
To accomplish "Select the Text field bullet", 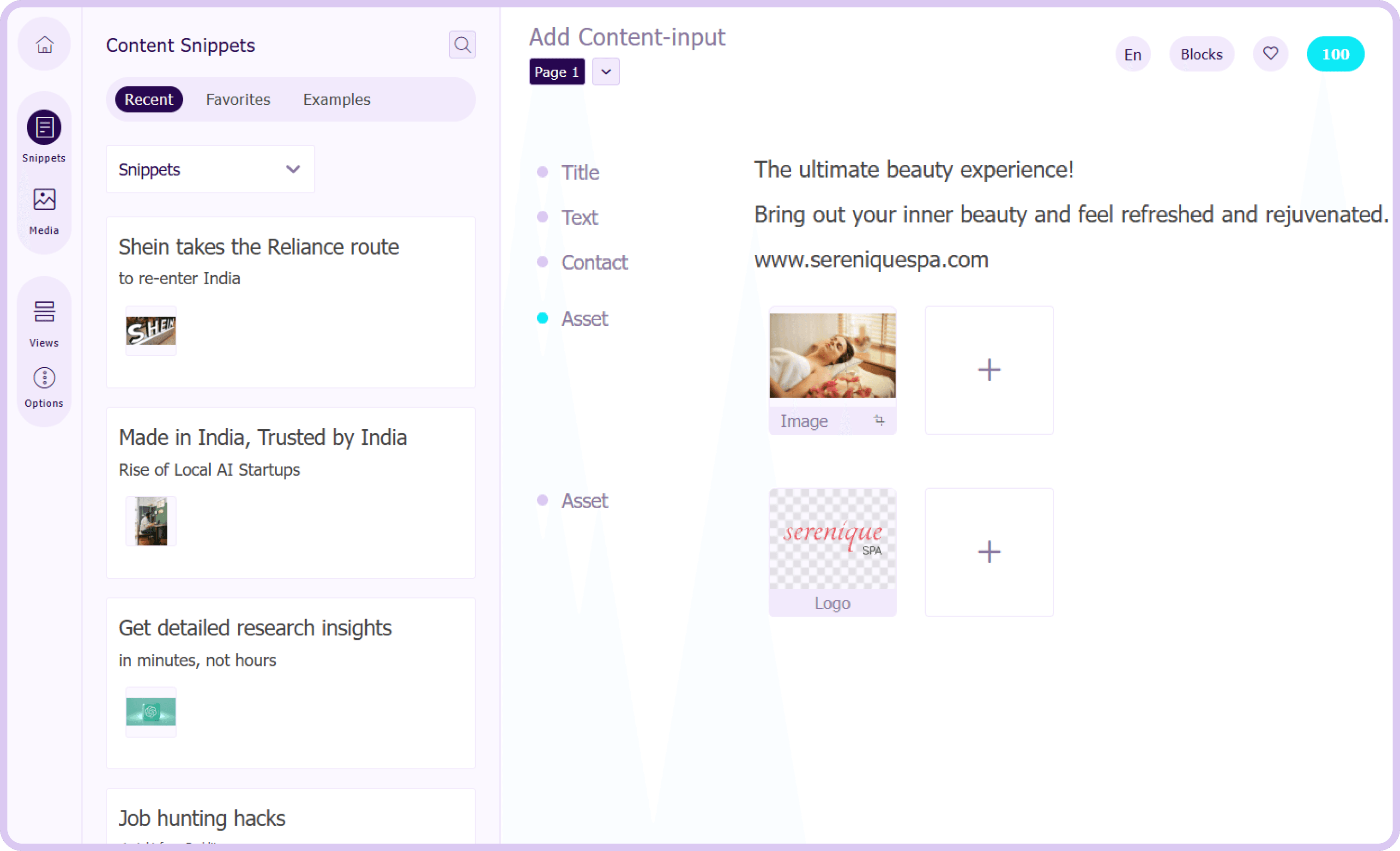I will pyautogui.click(x=543, y=217).
